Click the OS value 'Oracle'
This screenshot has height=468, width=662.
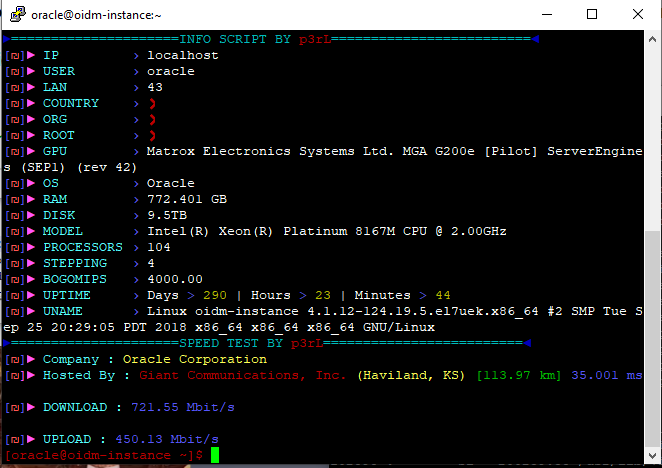(171, 183)
